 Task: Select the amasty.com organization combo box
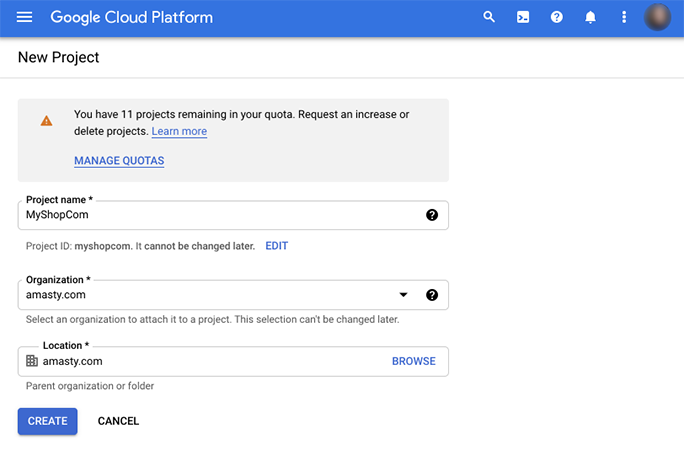[x=233, y=295]
